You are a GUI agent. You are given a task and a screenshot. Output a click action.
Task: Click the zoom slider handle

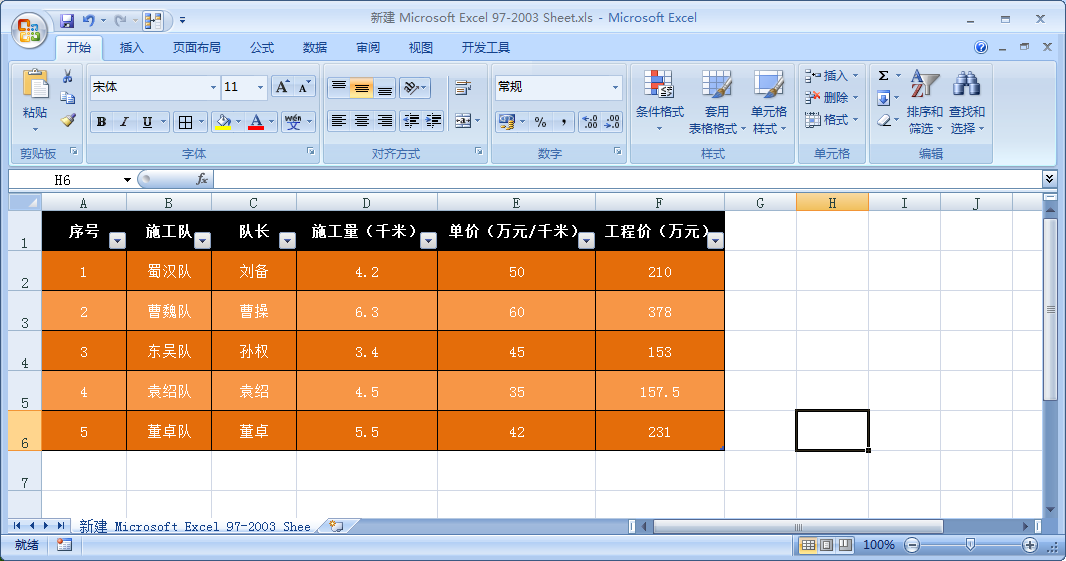(969, 545)
